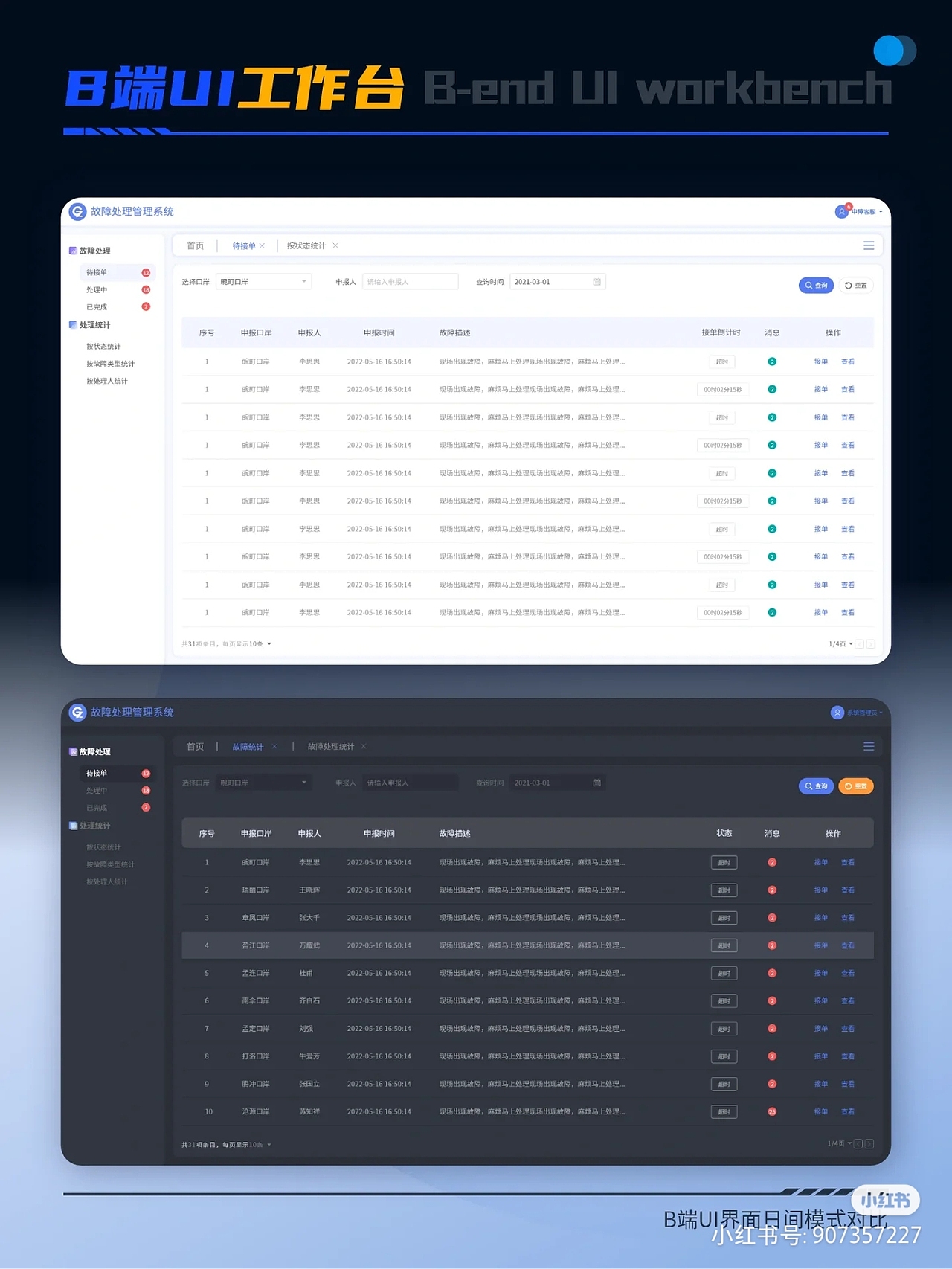Go to the next page in dark-panel pagination

(869, 1144)
